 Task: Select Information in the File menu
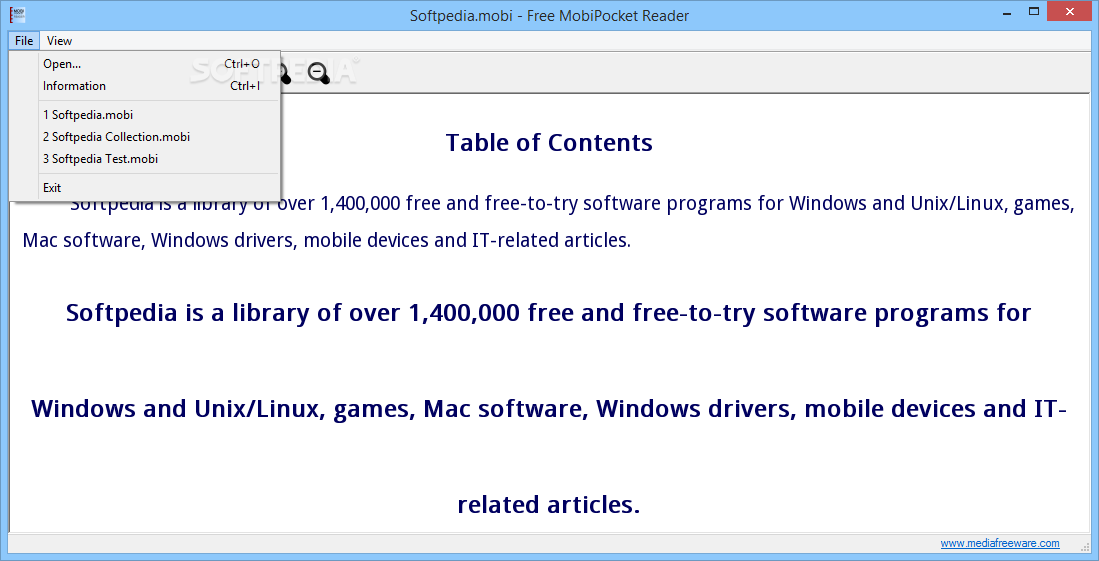(145, 86)
